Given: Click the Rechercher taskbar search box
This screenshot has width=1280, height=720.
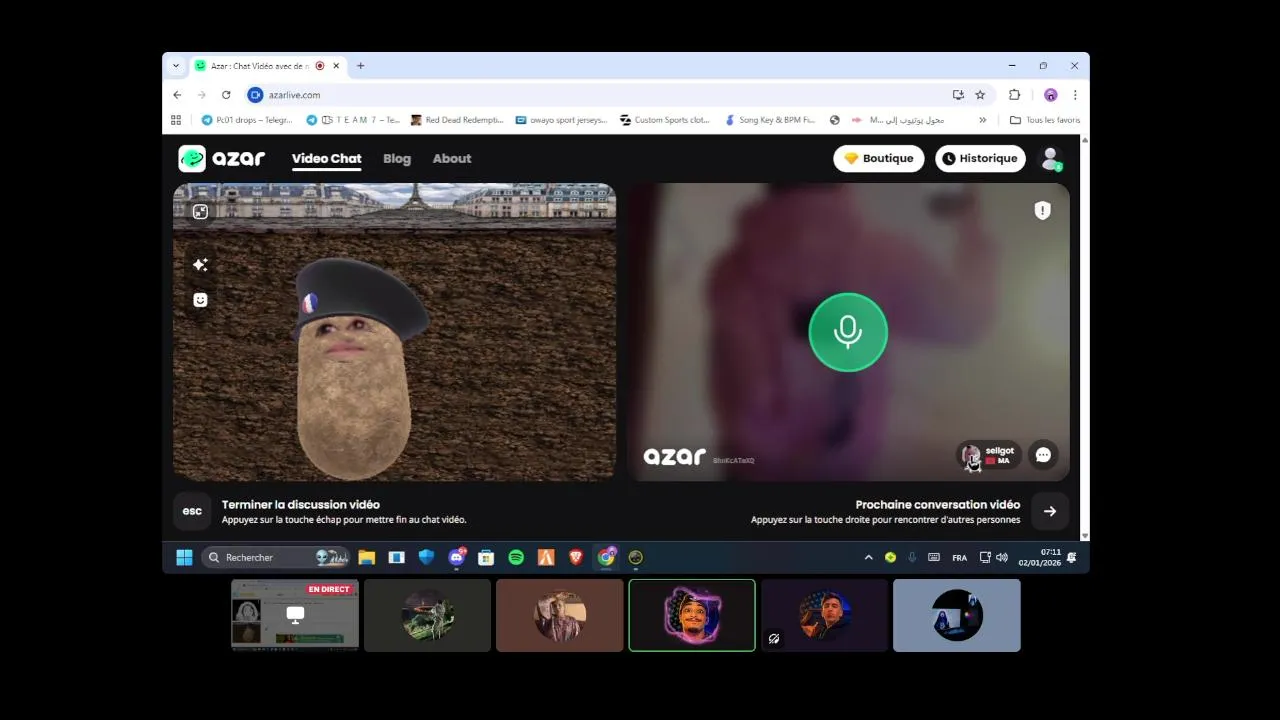Looking at the screenshot, I should pyautogui.click(x=276, y=558).
